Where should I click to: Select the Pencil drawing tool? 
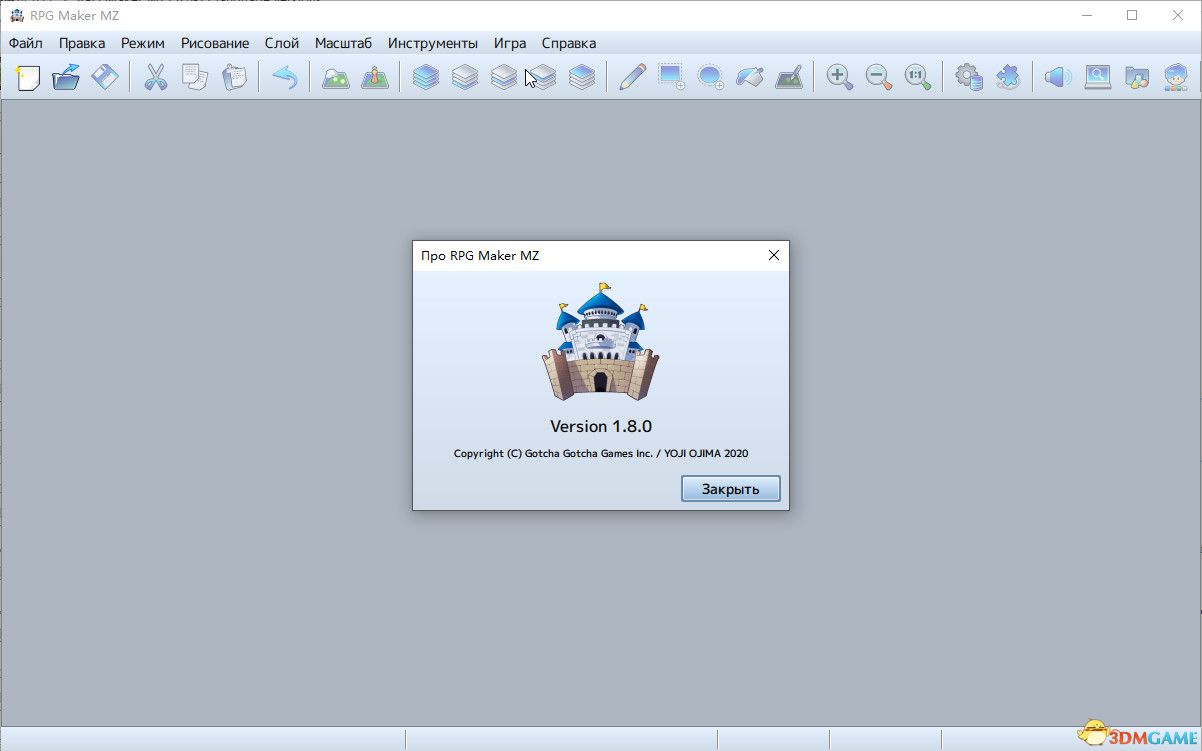click(632, 77)
